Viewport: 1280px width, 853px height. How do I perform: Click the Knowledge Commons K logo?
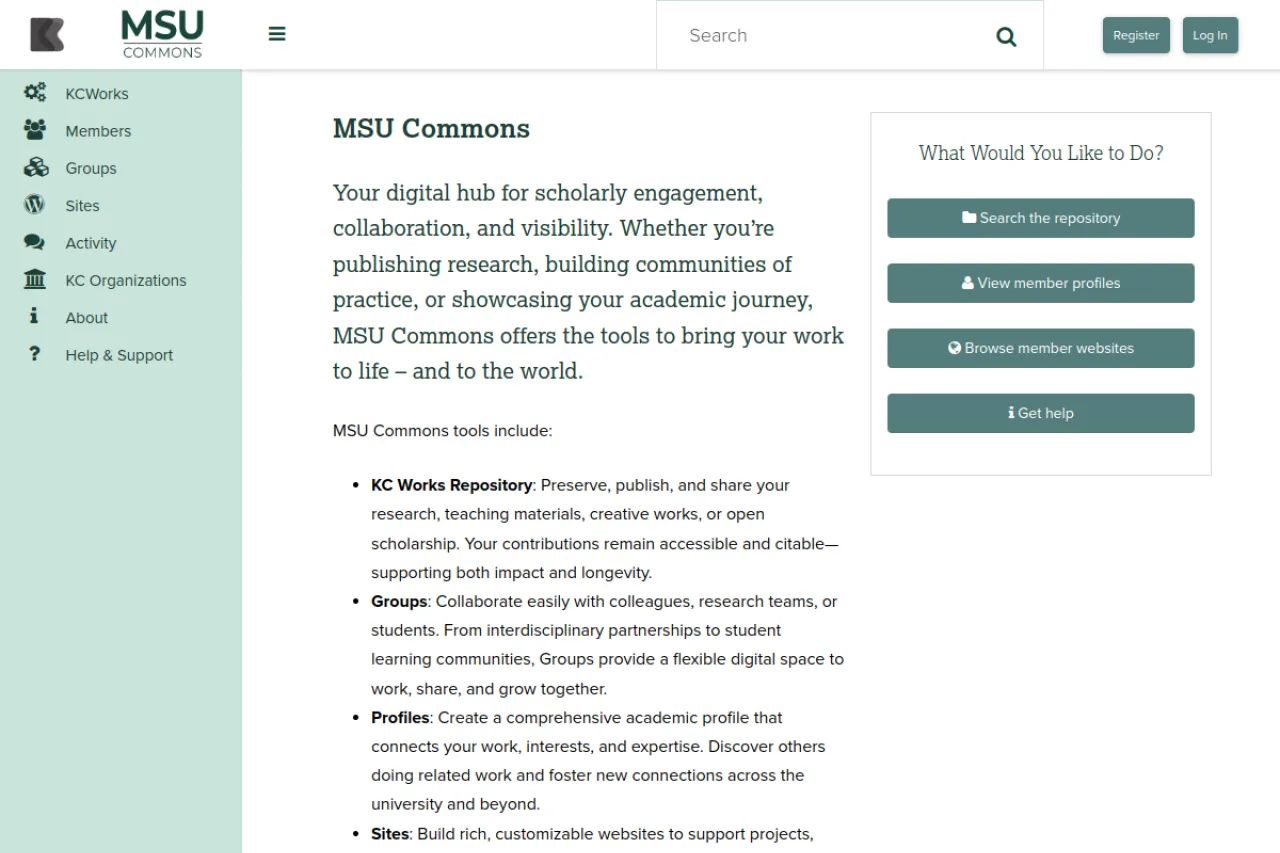47,35
